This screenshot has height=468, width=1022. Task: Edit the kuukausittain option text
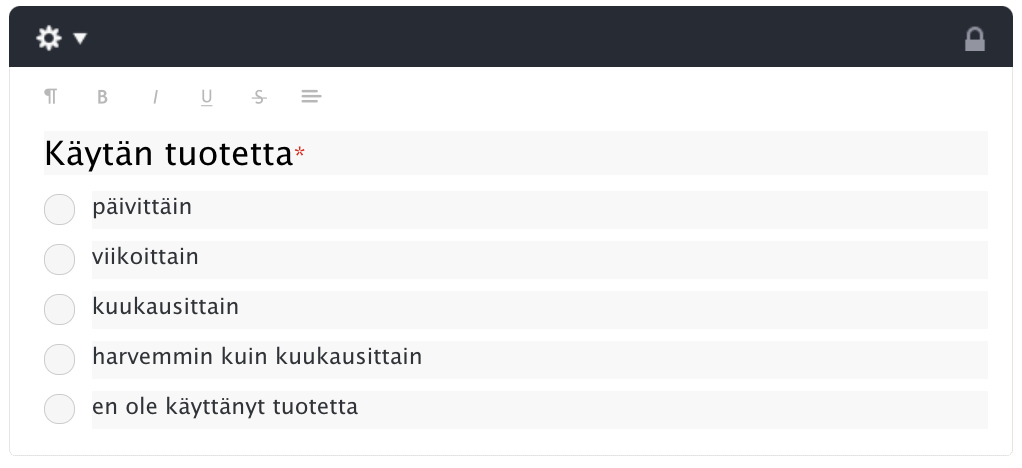coord(540,310)
